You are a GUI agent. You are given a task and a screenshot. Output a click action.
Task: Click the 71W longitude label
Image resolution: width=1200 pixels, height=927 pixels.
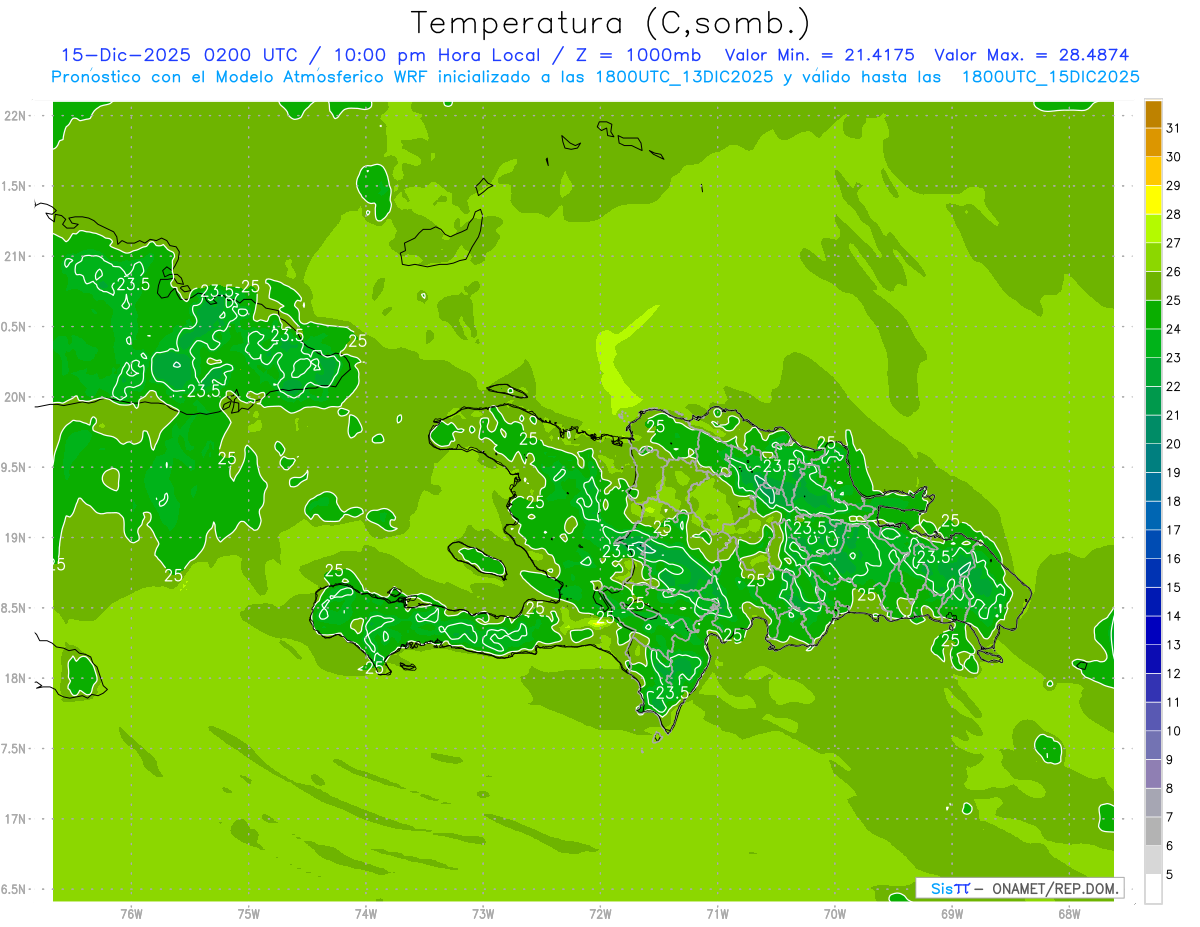pos(717,913)
